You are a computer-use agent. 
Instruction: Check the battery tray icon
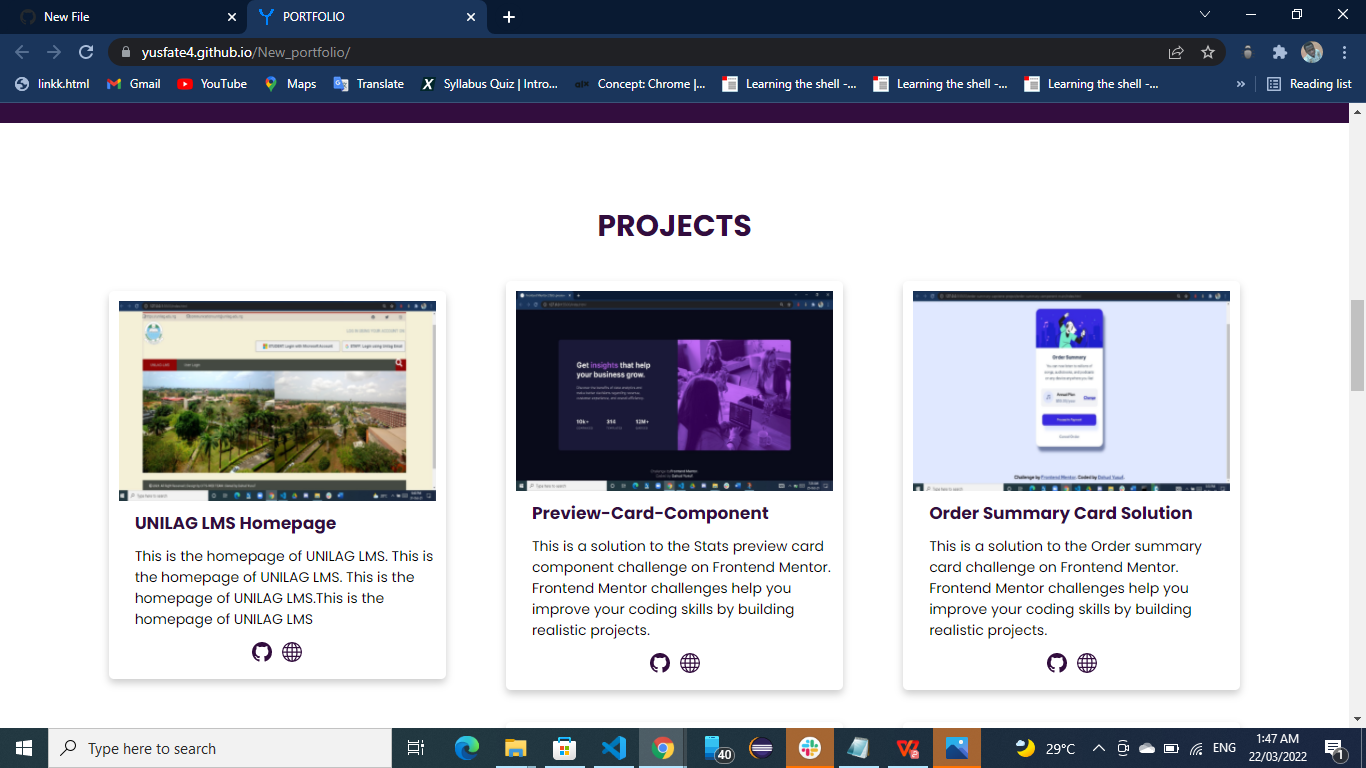point(1171,748)
